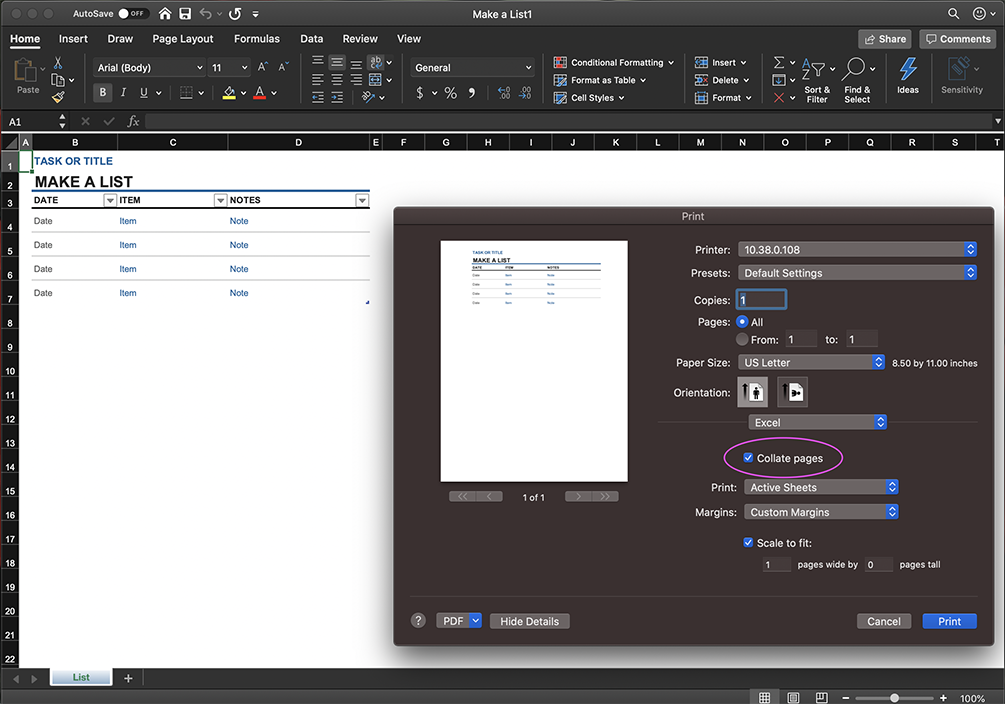Click the zoom slider in the status bar
This screenshot has width=1005, height=704.
[x=894, y=698]
